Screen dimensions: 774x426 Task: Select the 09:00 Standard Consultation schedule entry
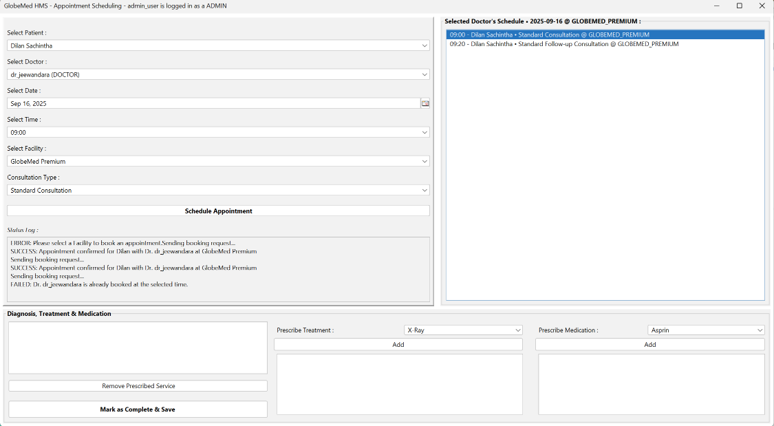[x=605, y=35]
